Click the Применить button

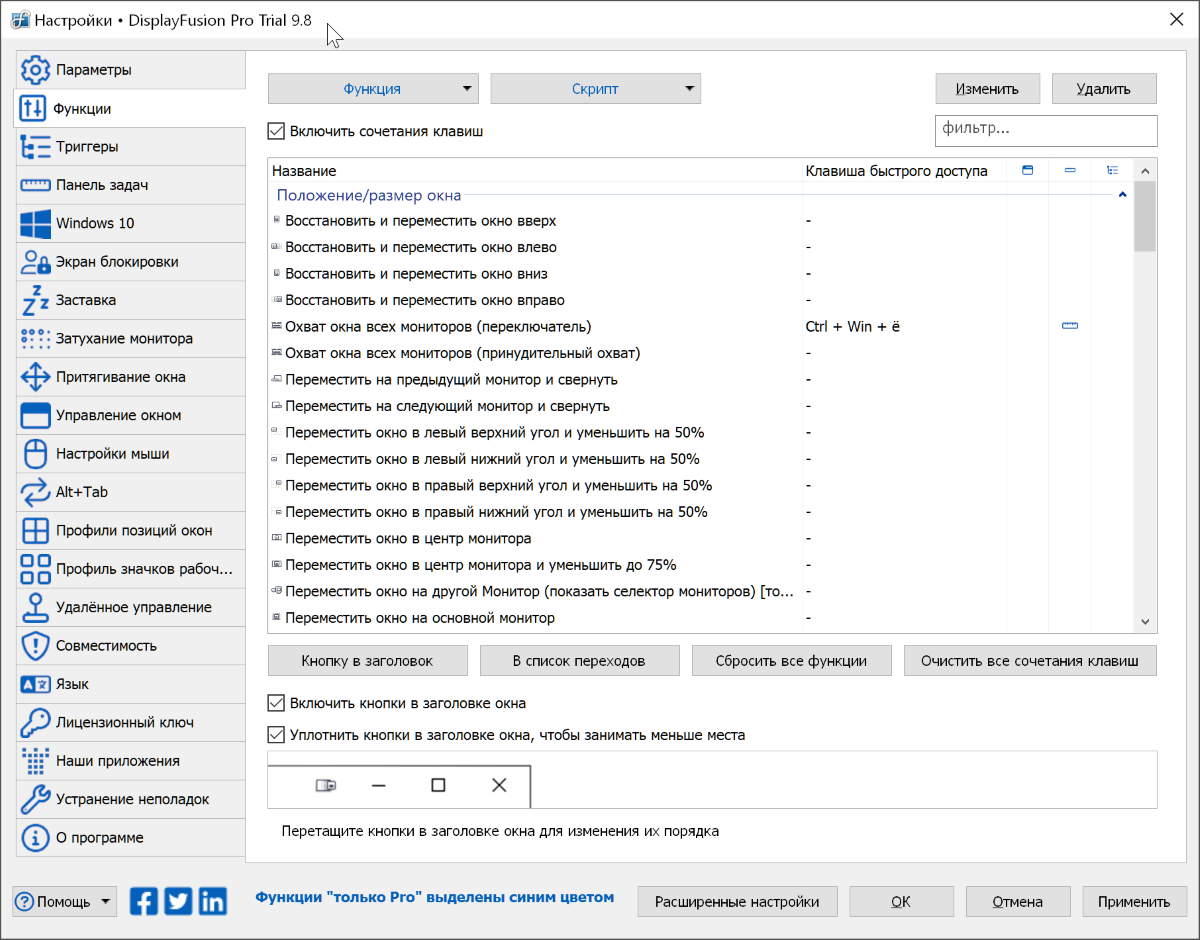(1134, 901)
